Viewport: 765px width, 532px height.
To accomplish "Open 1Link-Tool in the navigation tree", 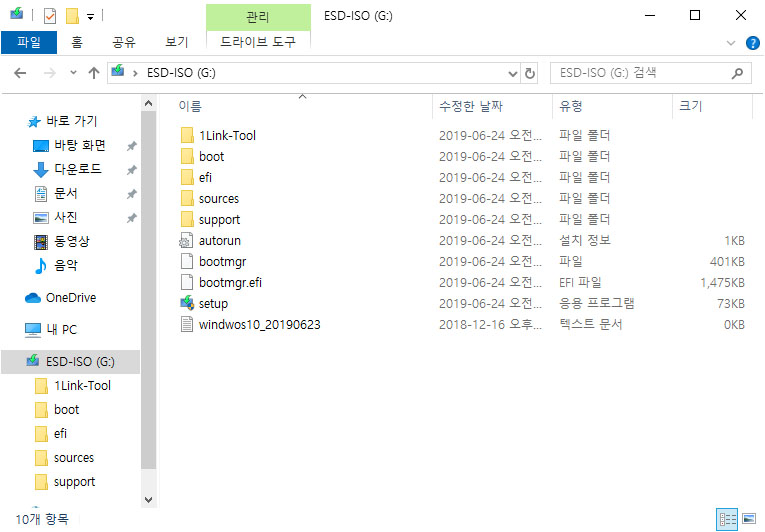I will pyautogui.click(x=82, y=386).
